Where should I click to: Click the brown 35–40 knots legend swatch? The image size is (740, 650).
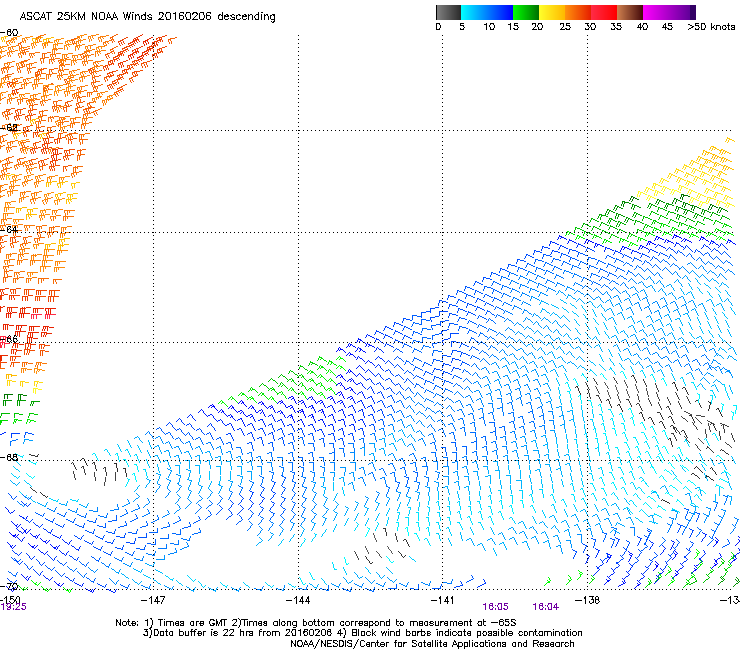[x=630, y=12]
